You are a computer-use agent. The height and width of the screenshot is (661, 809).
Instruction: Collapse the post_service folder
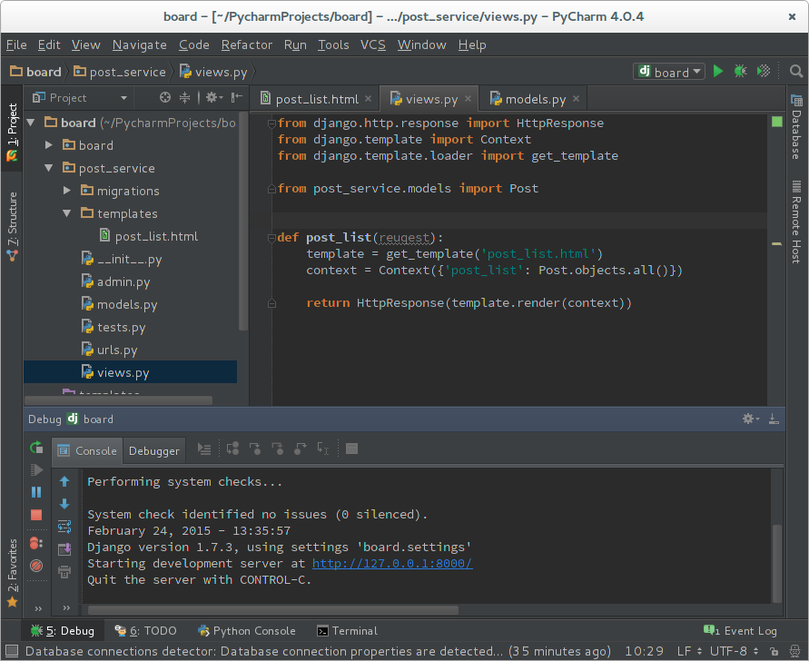click(49, 168)
